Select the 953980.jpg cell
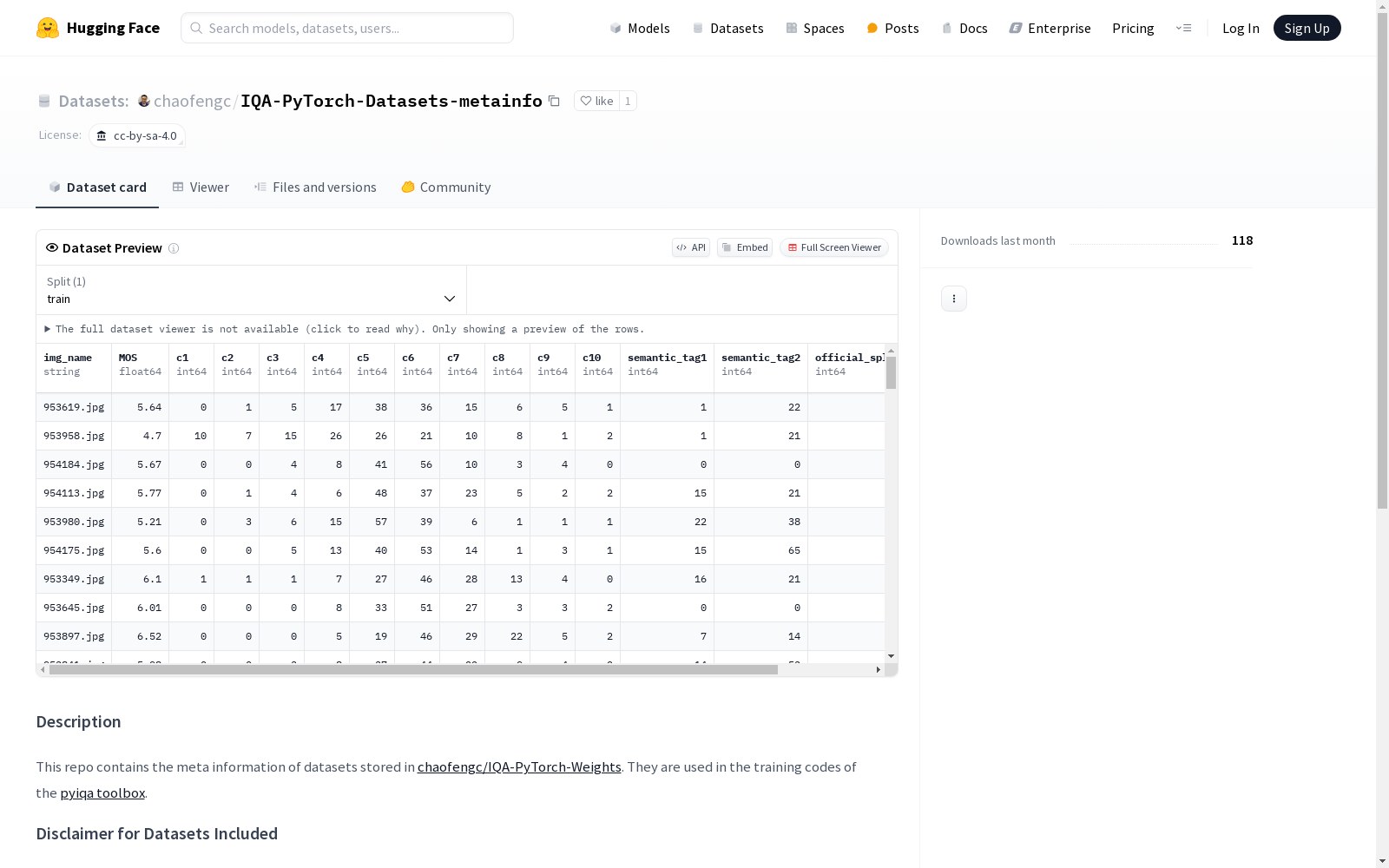This screenshot has width=1389, height=868. pyautogui.click(x=74, y=522)
